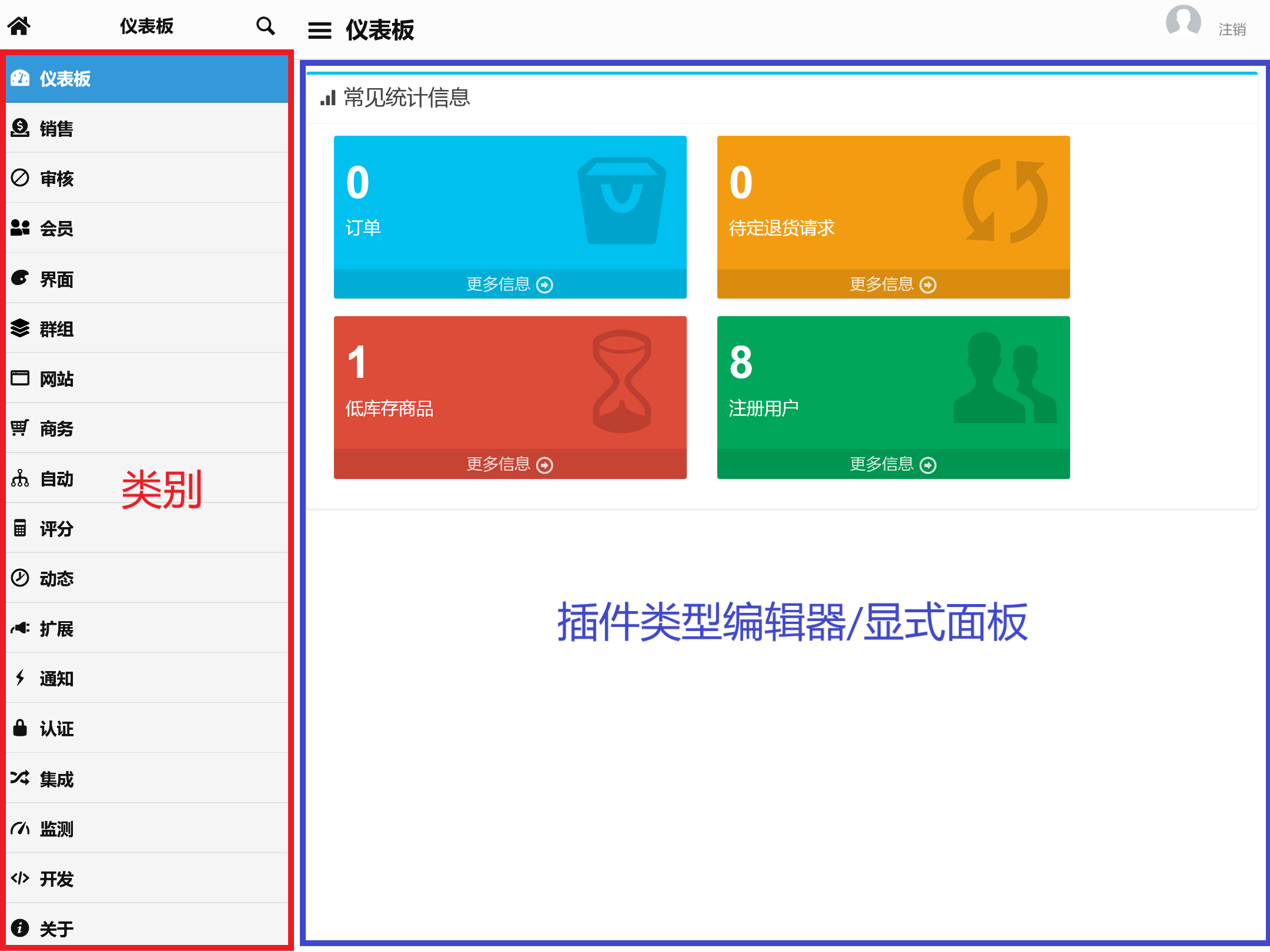This screenshot has width=1270, height=952.
Task: Open 更多信息 link under 订单
Action: (x=510, y=284)
